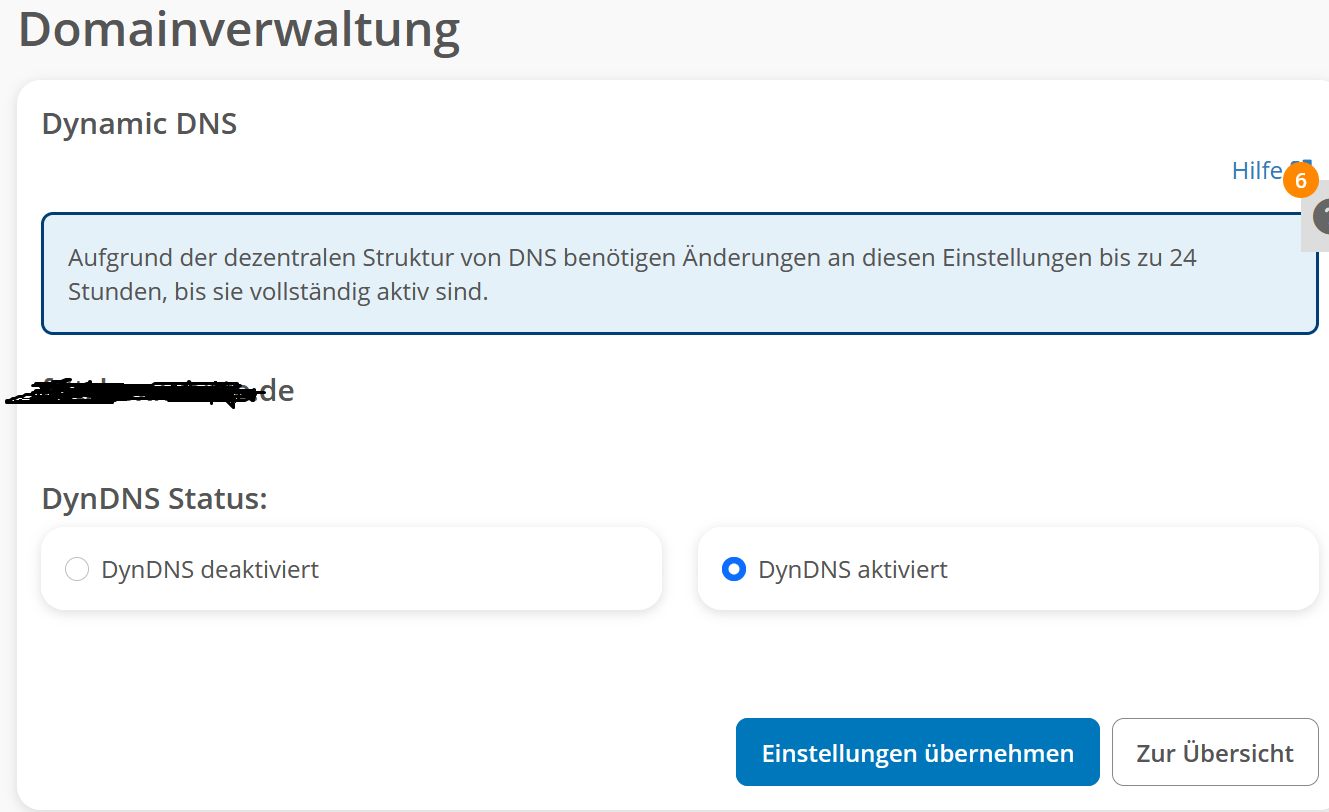
Task: Select the DynDNS aktiviert radio button
Action: pos(734,570)
